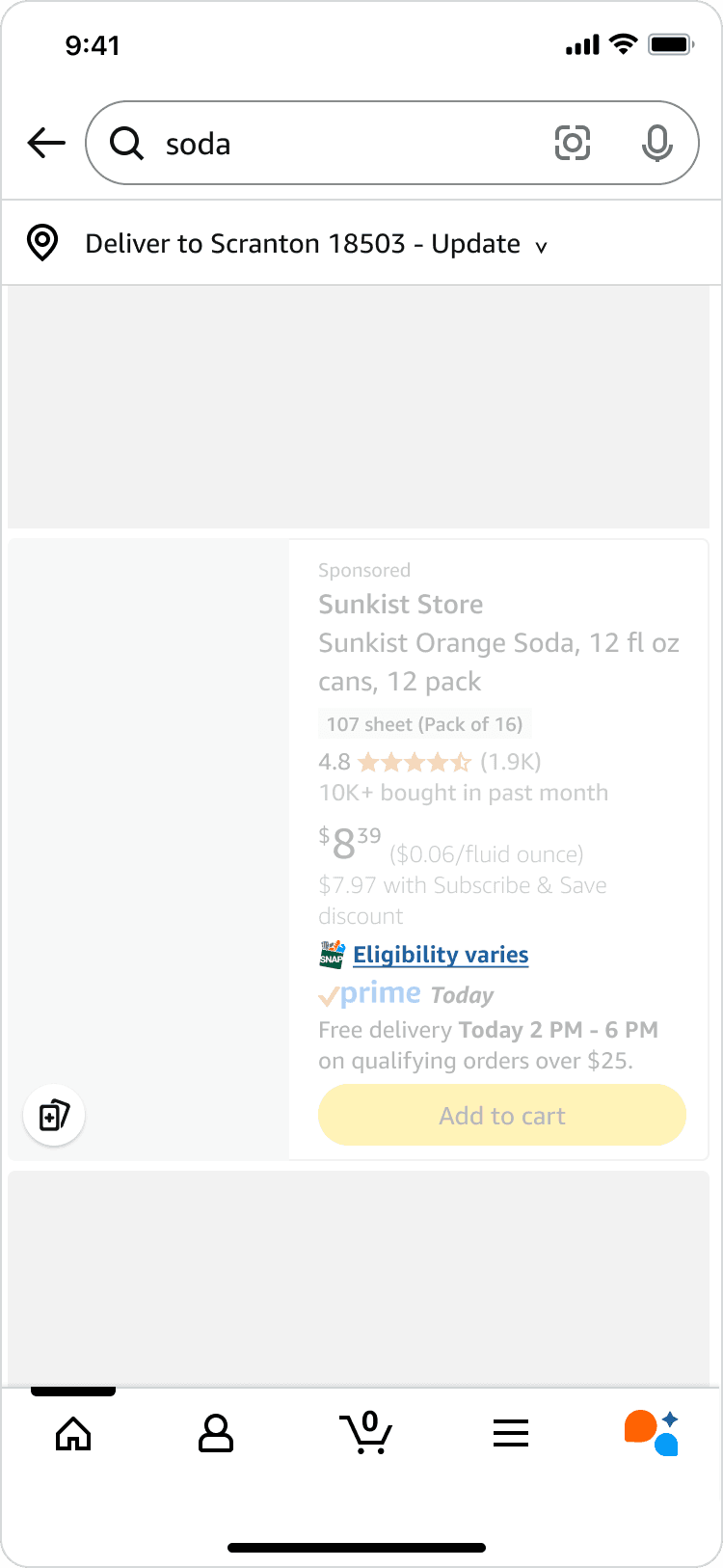Click the Eligibility varies link
This screenshot has height=1568, width=723.
(441, 955)
